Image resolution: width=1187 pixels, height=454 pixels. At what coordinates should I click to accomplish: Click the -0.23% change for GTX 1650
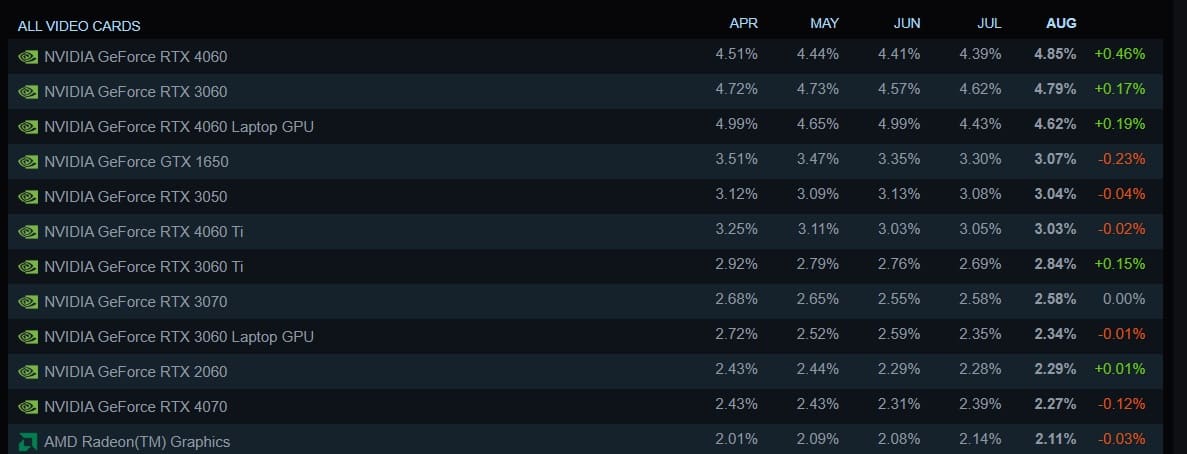click(x=1120, y=160)
